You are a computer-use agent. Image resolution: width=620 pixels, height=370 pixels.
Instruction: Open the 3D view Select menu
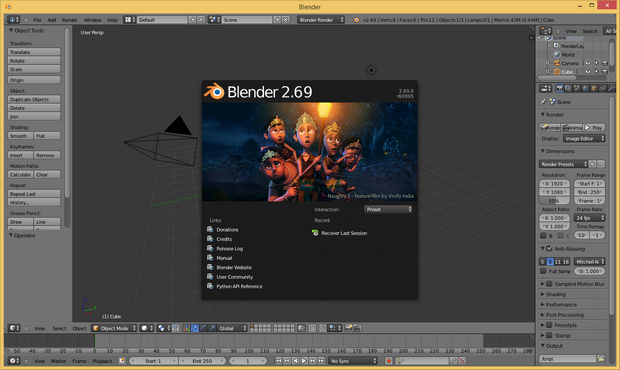(x=59, y=328)
